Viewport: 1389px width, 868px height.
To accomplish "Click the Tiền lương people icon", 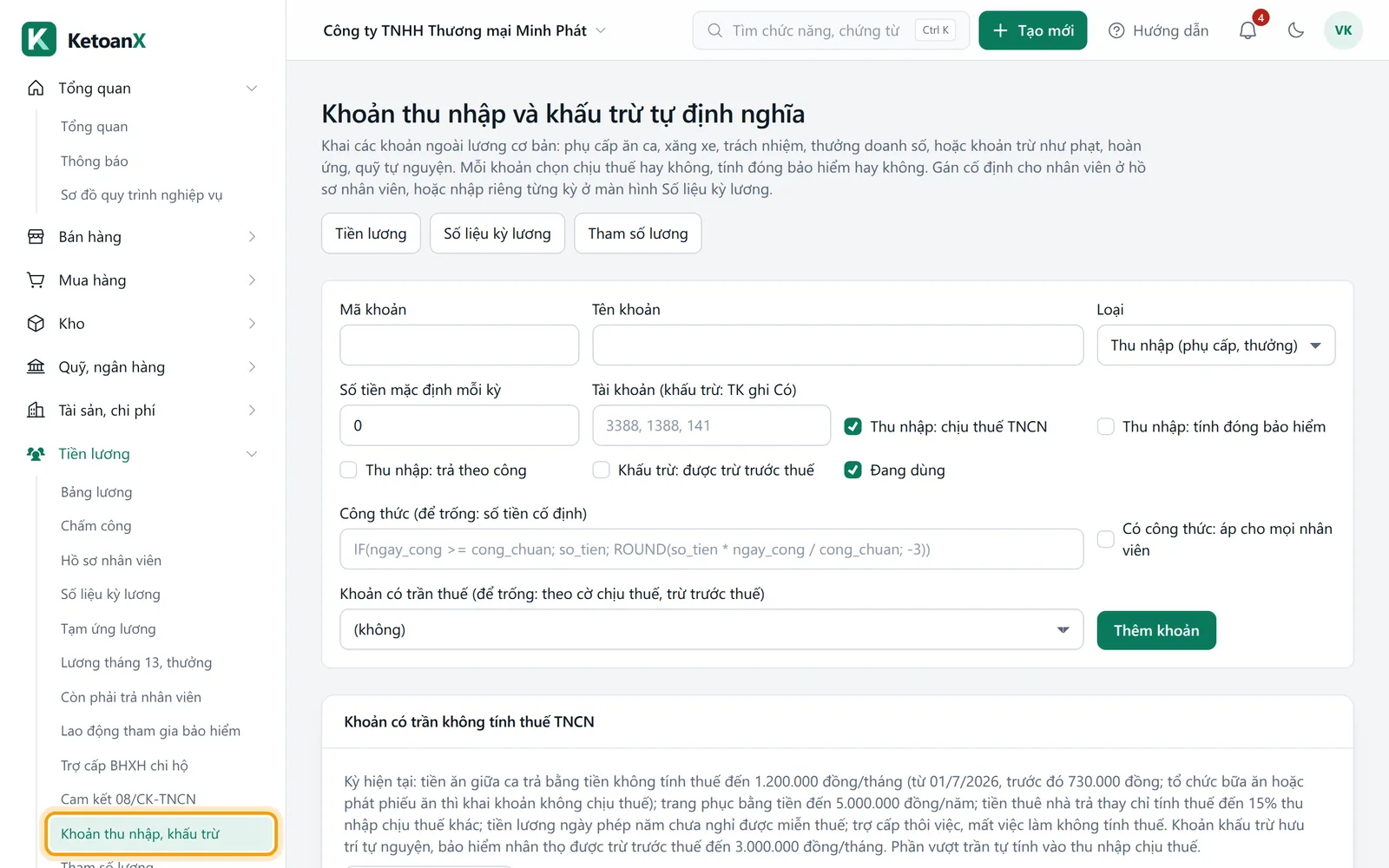I will (x=36, y=453).
